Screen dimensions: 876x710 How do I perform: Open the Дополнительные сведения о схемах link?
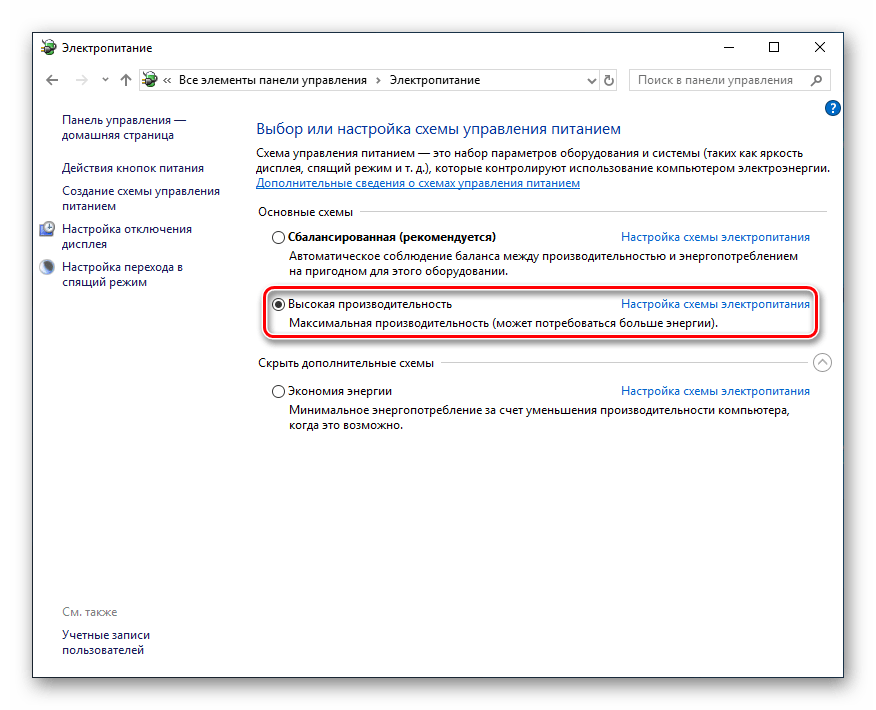[x=417, y=184]
